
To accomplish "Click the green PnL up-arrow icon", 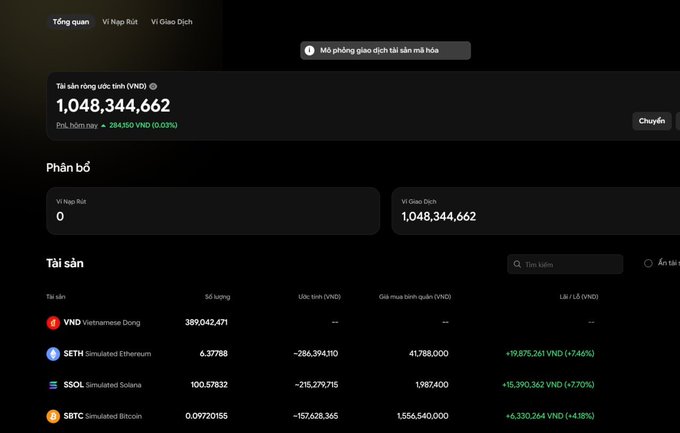I will coord(103,125).
